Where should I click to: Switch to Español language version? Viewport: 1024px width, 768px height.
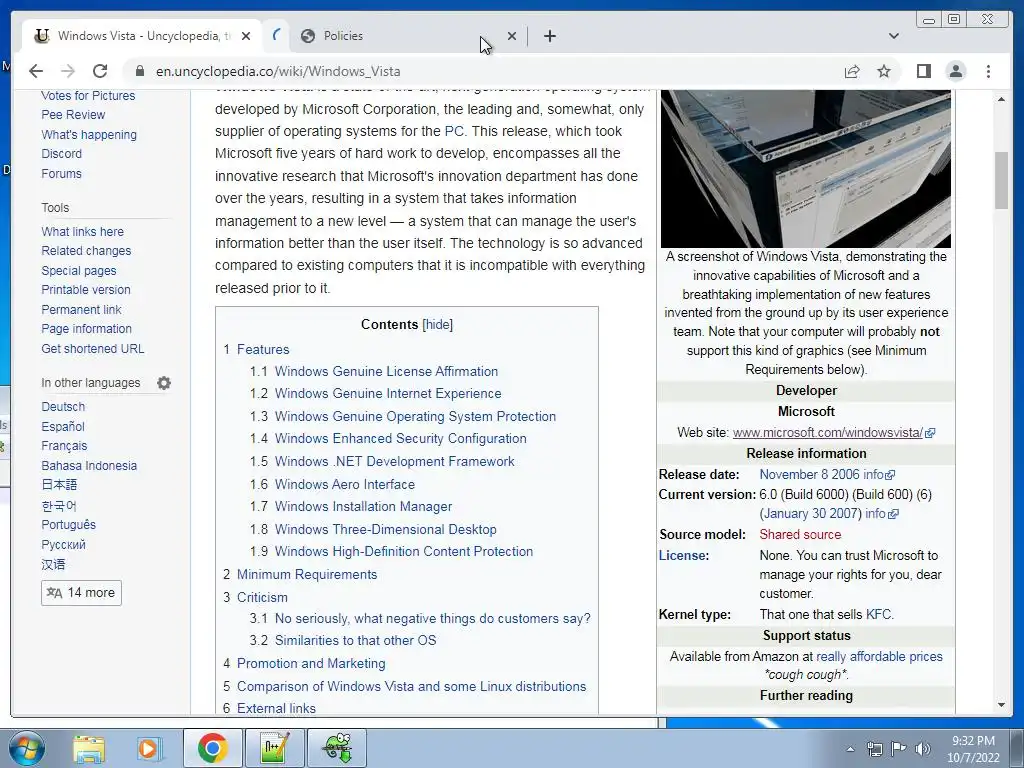click(63, 426)
